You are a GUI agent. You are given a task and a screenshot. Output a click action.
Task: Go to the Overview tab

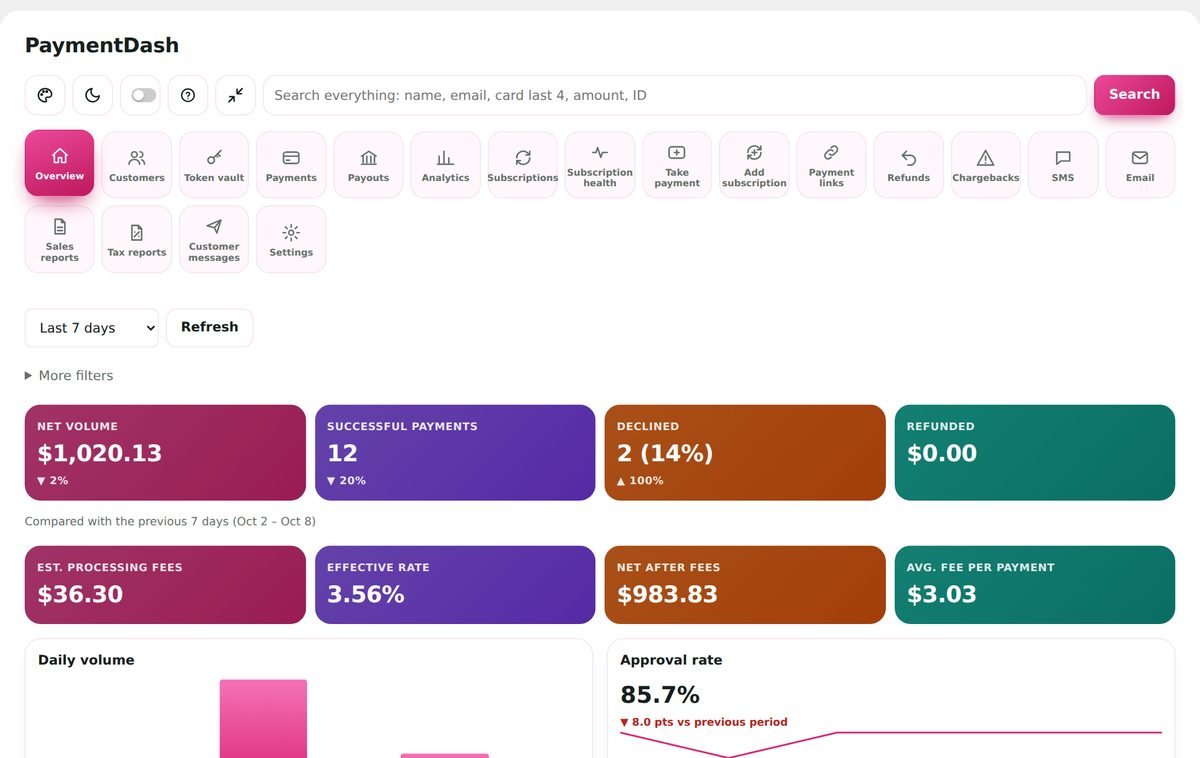tap(60, 164)
